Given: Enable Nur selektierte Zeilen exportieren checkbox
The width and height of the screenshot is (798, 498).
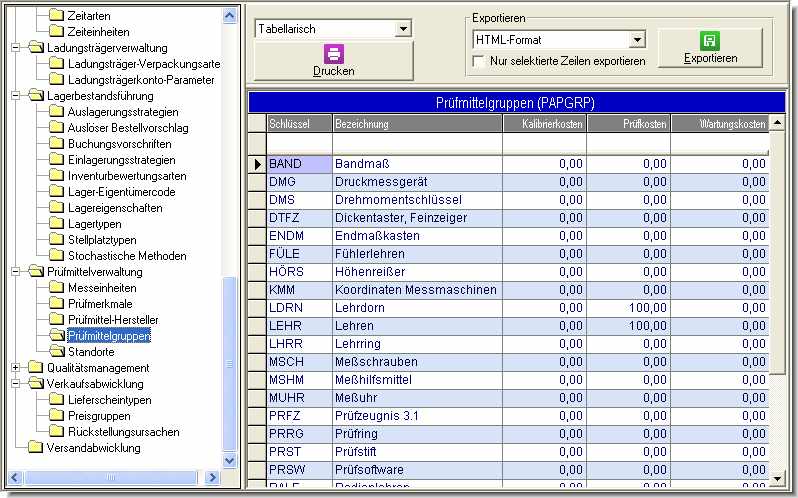Looking at the screenshot, I should tap(479, 61).
